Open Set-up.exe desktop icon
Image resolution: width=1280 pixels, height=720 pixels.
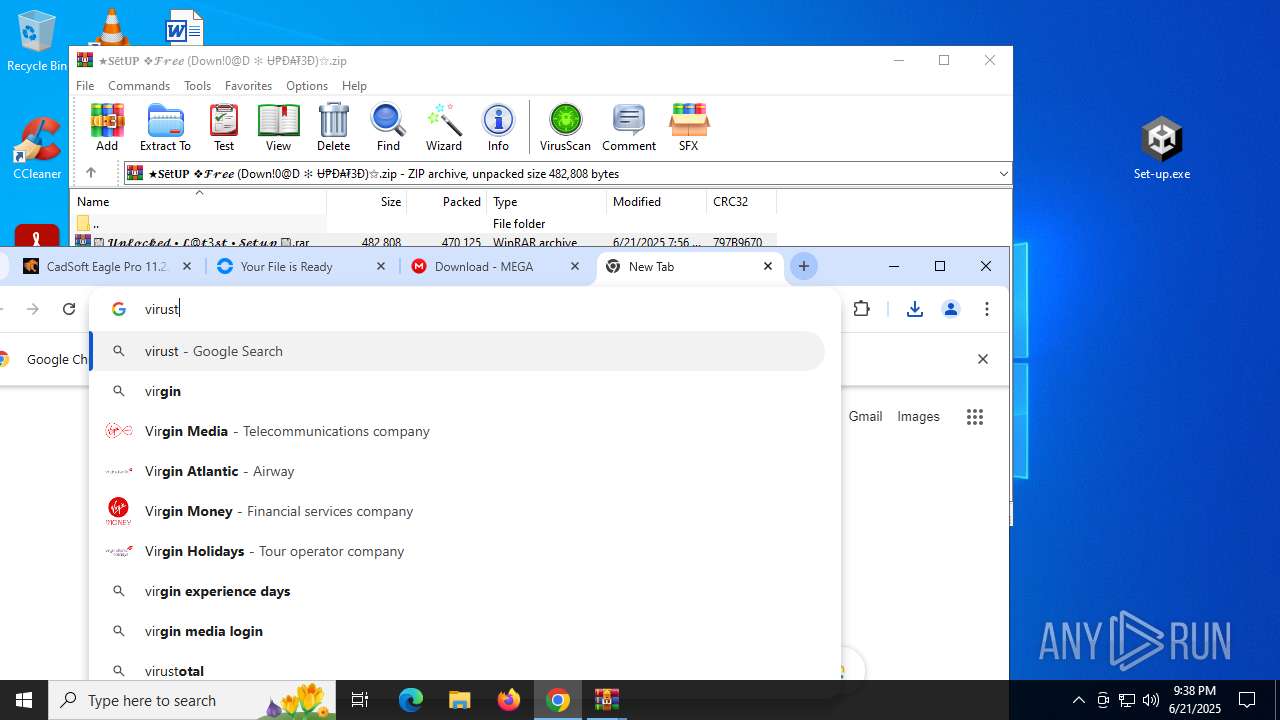click(x=1162, y=148)
